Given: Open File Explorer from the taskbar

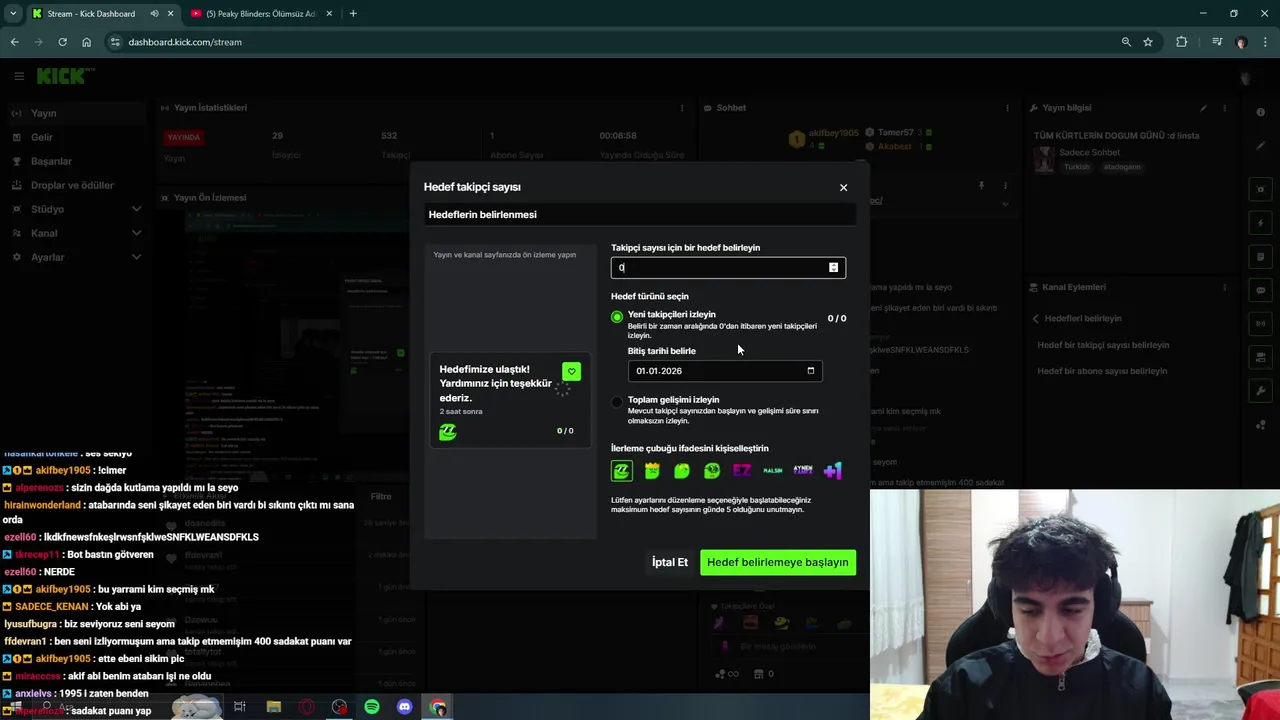Looking at the screenshot, I should (273, 707).
